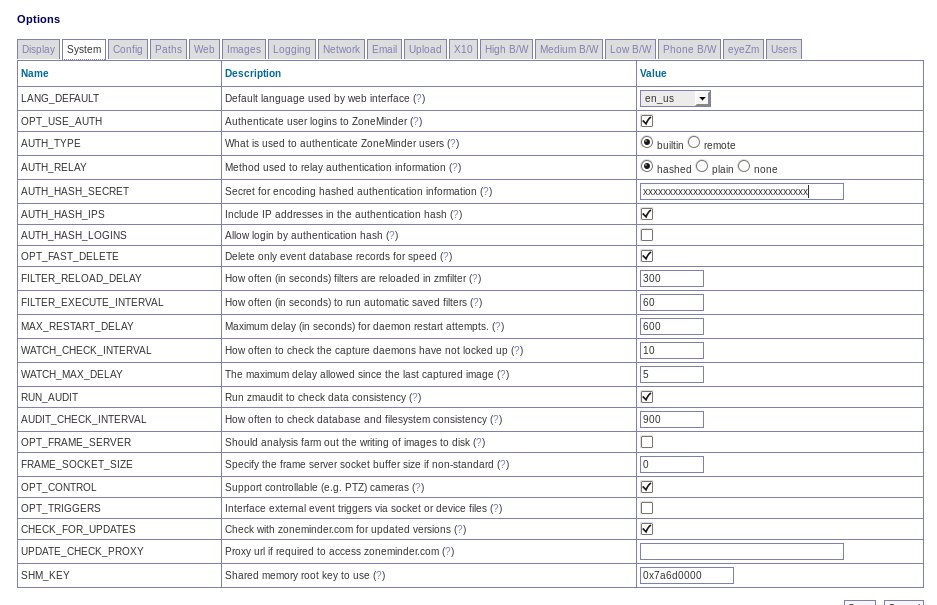Switch to the Upload tab
This screenshot has height=605, width=937.
click(x=425, y=50)
